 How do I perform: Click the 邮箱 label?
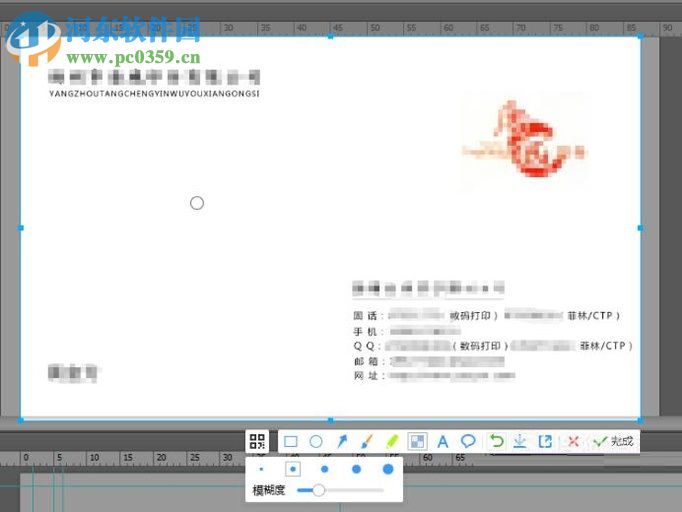click(366, 361)
